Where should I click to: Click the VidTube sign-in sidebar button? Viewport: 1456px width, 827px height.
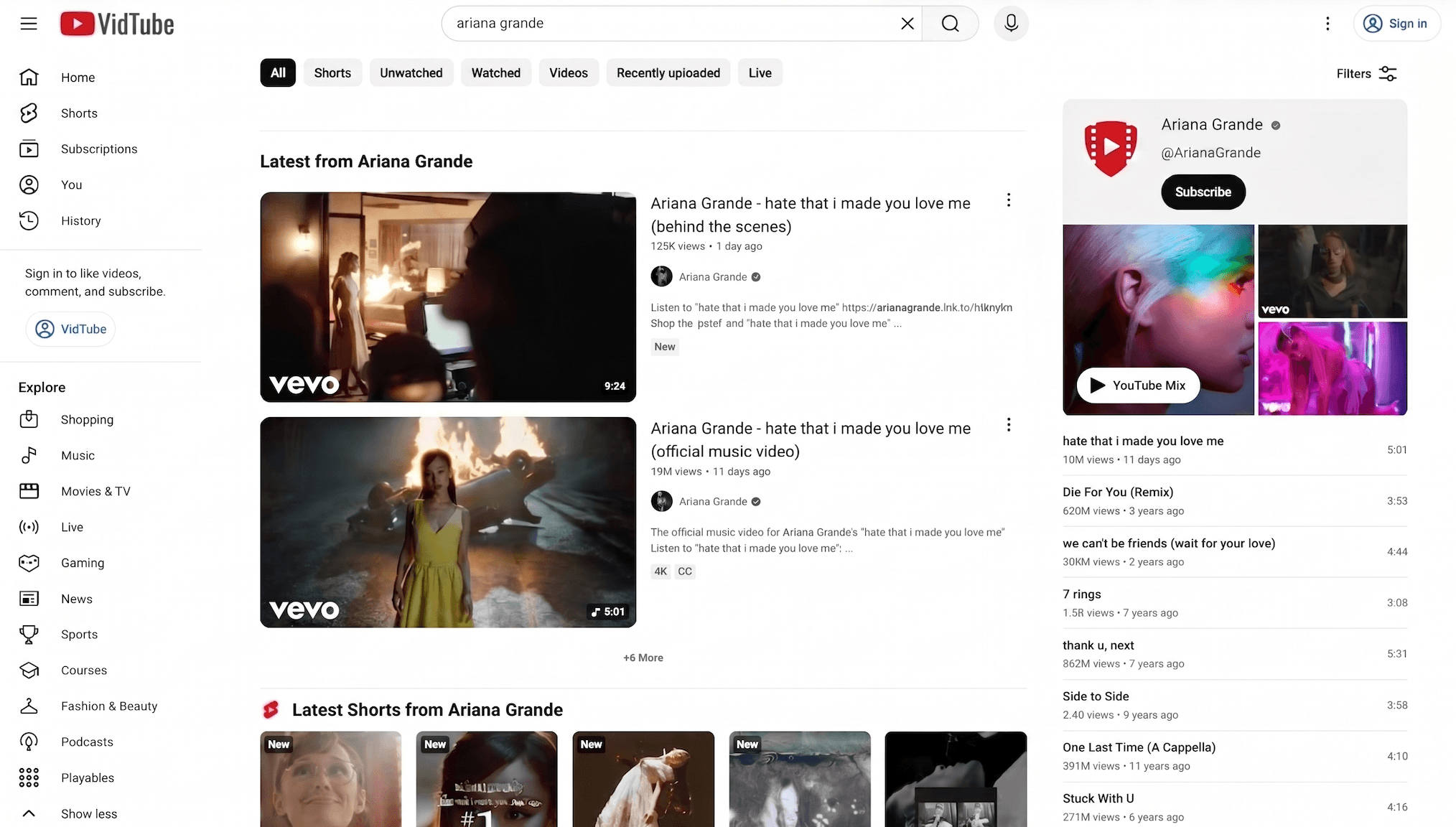click(70, 329)
